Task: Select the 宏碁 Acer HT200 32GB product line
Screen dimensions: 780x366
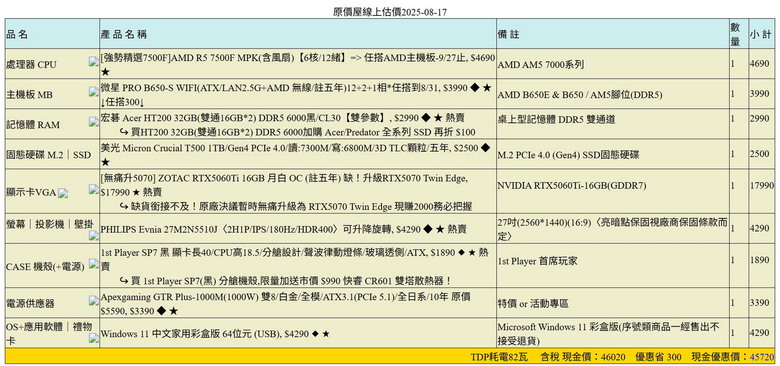Action: pos(283,118)
